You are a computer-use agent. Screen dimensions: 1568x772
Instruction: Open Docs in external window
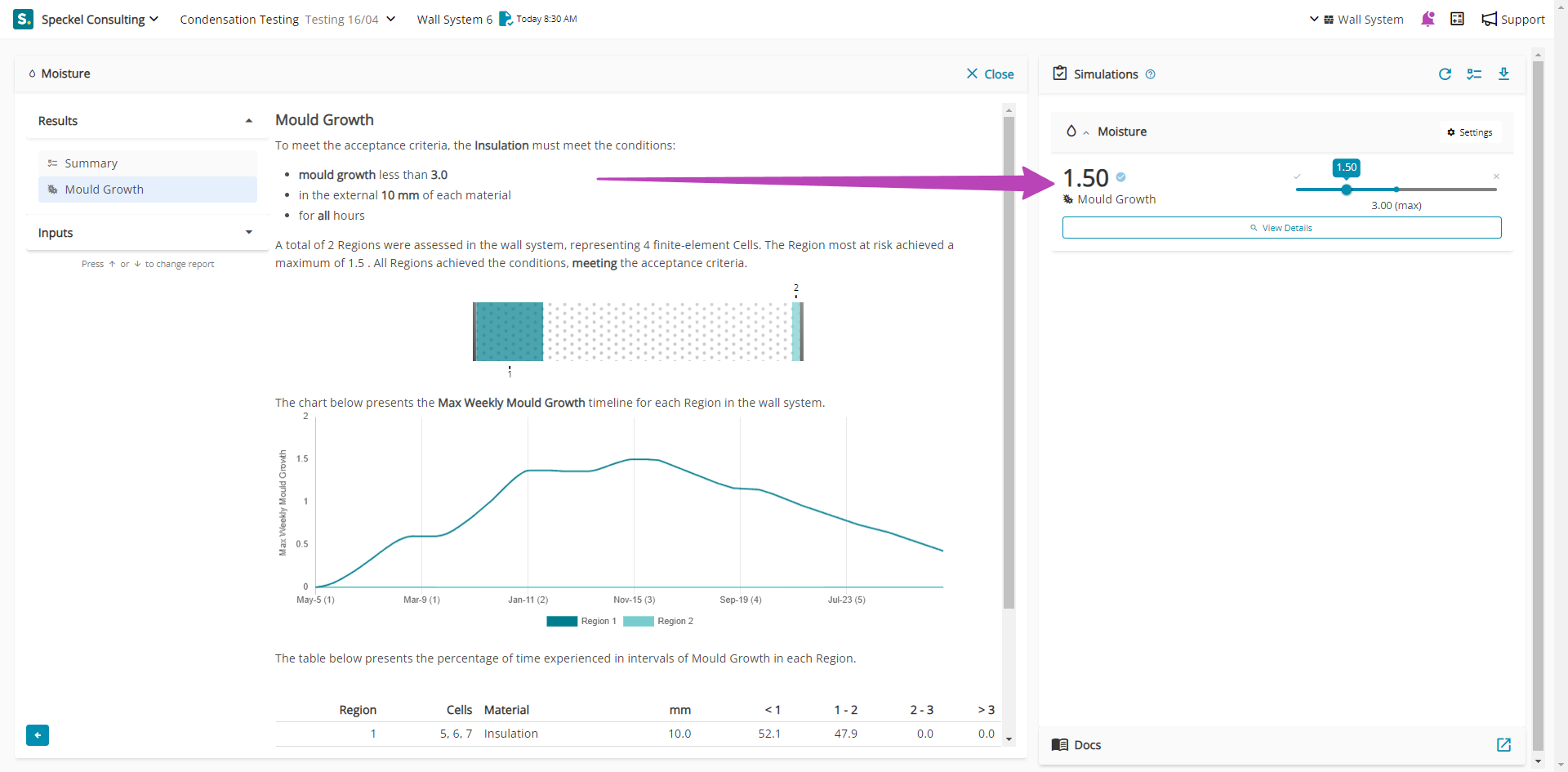(1503, 744)
